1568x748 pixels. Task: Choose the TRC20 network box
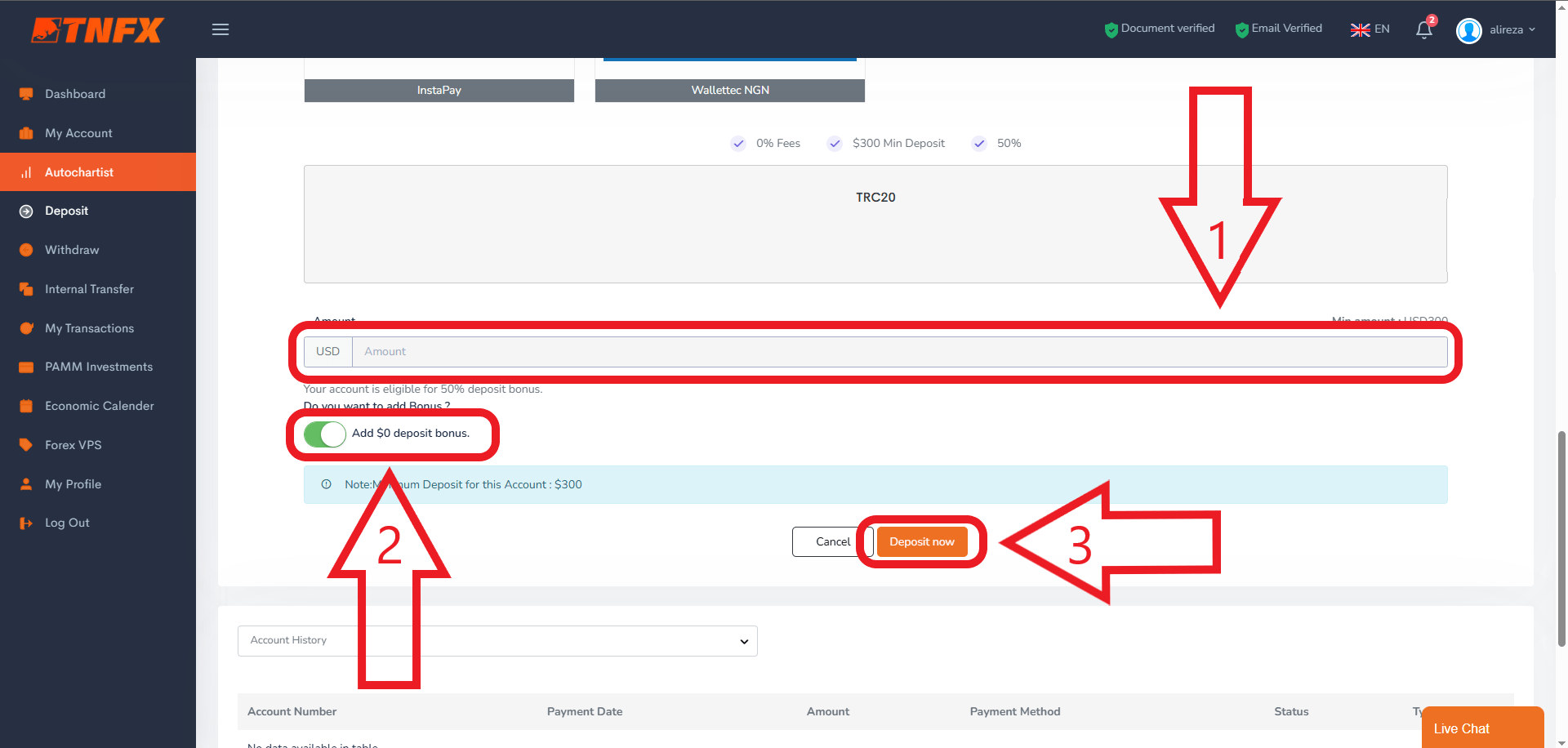click(875, 225)
